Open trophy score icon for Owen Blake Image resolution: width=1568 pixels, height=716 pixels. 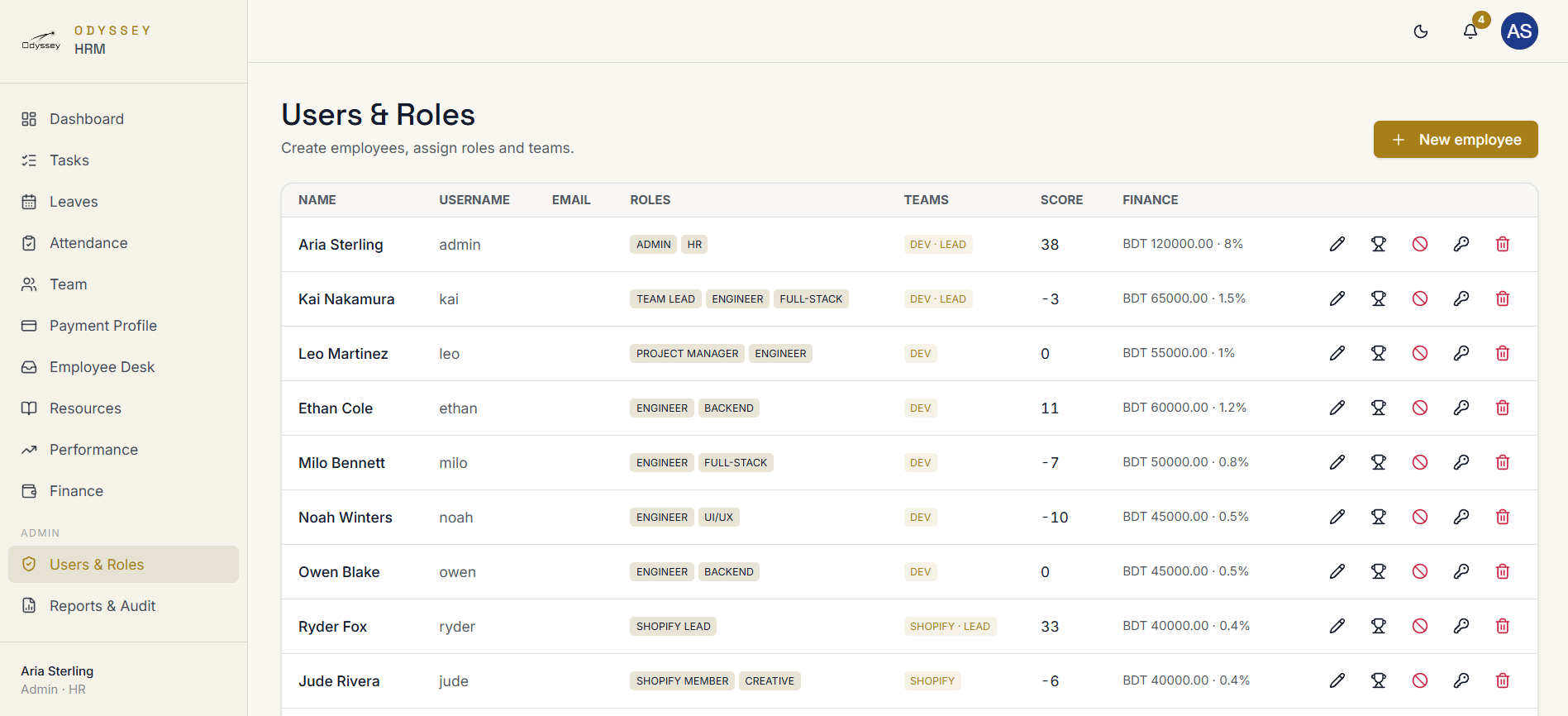(x=1379, y=571)
